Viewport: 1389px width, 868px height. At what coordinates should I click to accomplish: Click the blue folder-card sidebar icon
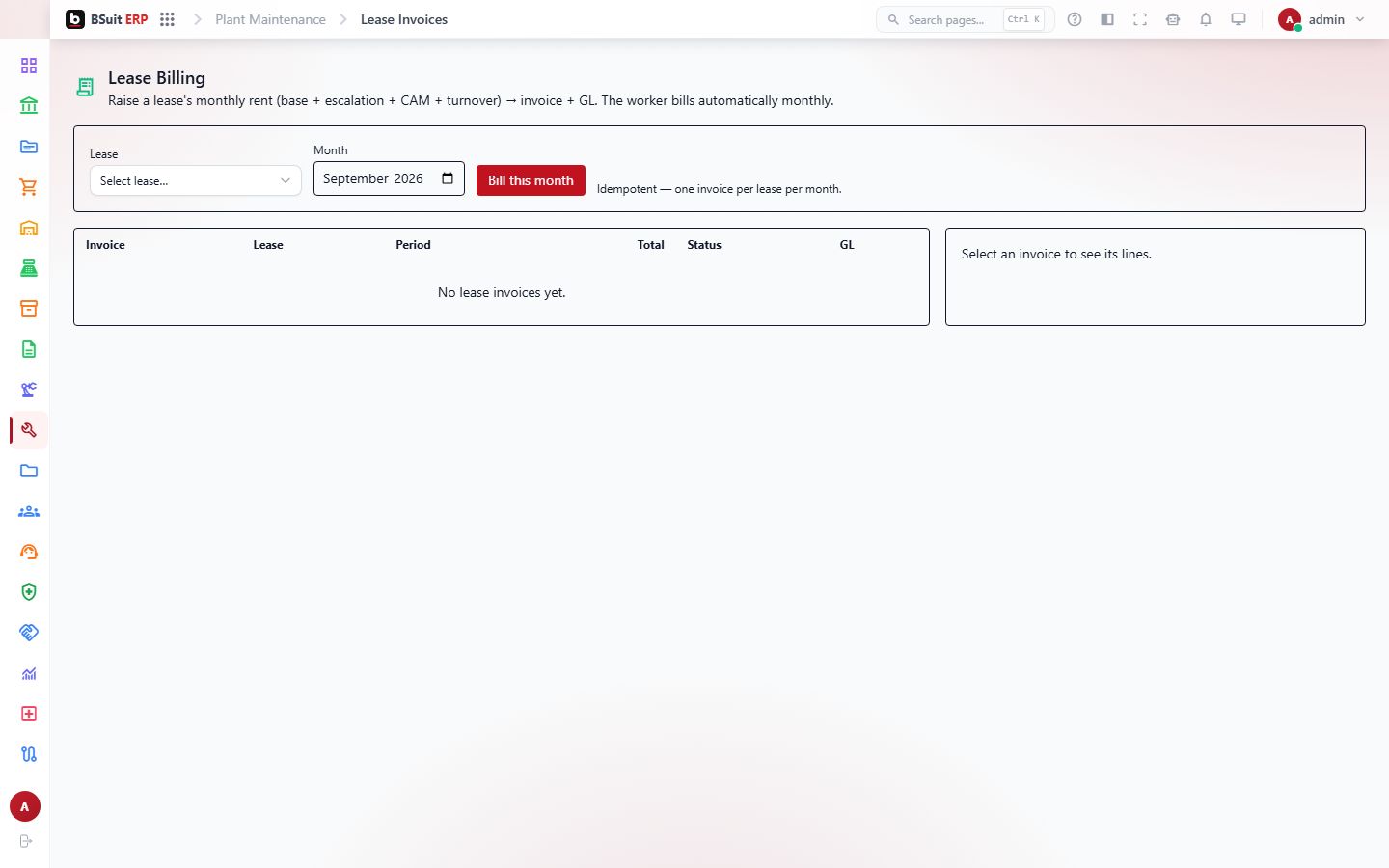(x=29, y=147)
